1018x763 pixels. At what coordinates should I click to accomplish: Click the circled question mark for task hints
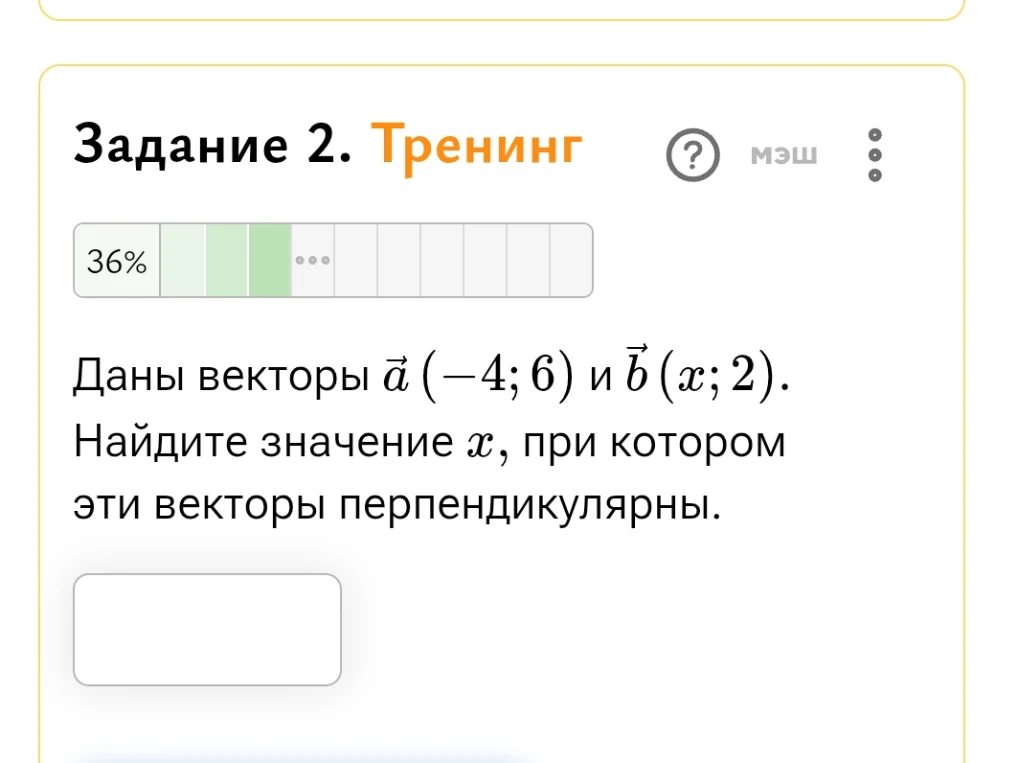click(x=694, y=154)
